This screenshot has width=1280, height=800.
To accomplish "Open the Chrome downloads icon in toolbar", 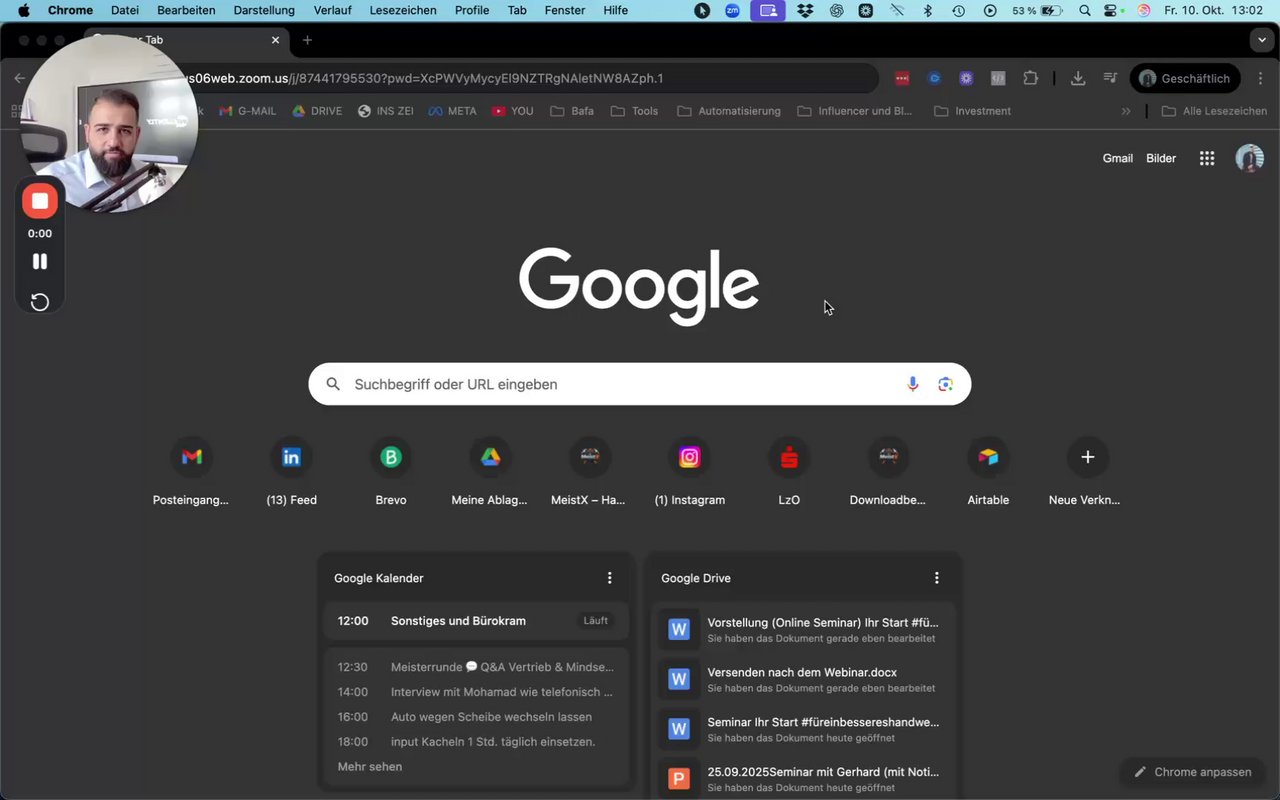I will click(x=1078, y=78).
